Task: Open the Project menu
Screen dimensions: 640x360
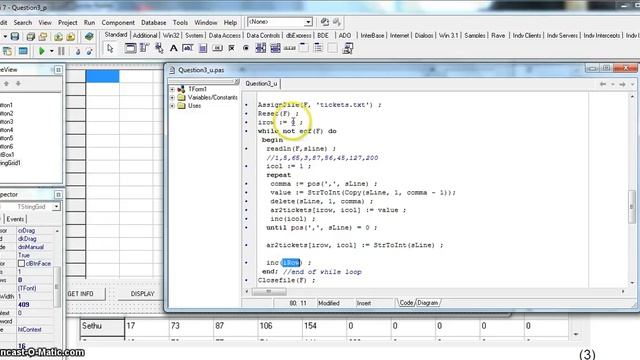Action: (x=67, y=22)
